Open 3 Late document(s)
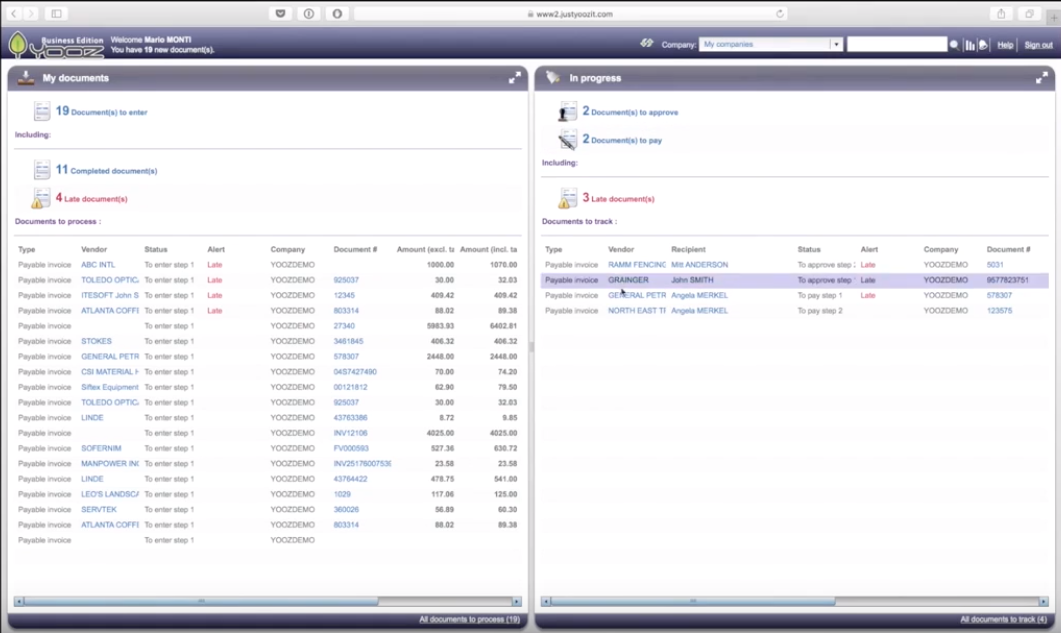Image resolution: width=1061 pixels, height=633 pixels. pos(618,198)
